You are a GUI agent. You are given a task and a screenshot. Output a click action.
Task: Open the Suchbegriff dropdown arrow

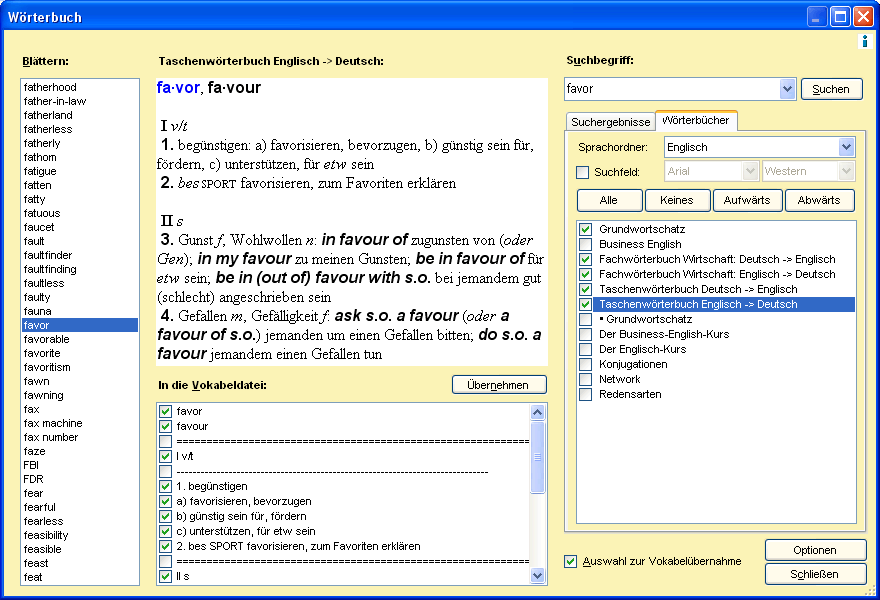787,89
